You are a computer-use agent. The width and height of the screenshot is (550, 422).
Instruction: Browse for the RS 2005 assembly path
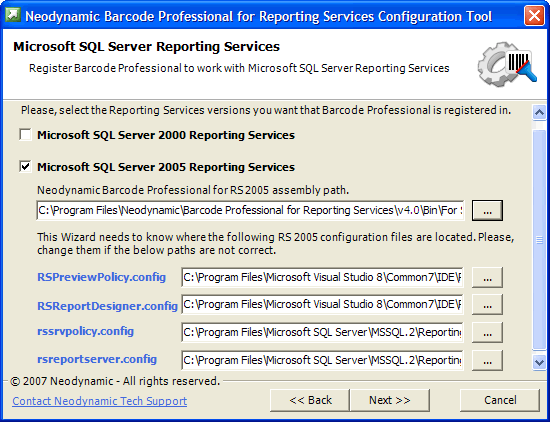pos(487,210)
